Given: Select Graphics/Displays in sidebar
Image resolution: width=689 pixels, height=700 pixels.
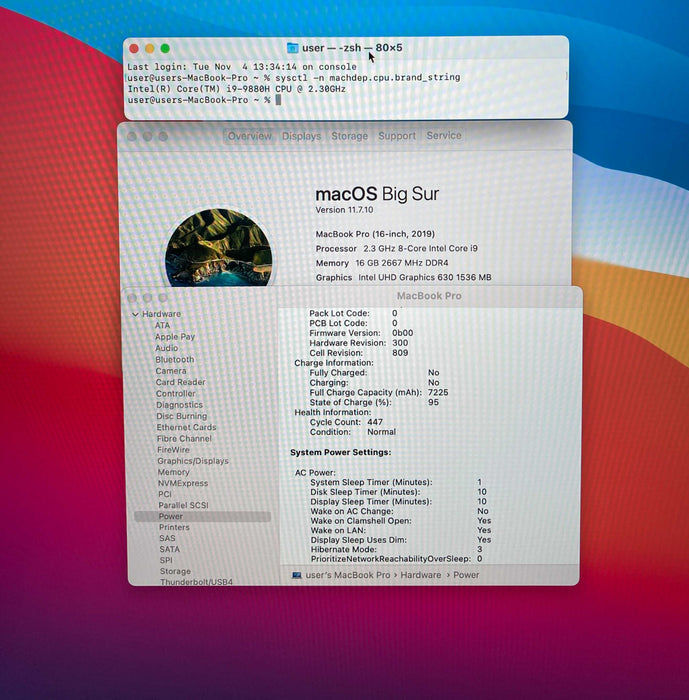Looking at the screenshot, I should click(193, 461).
